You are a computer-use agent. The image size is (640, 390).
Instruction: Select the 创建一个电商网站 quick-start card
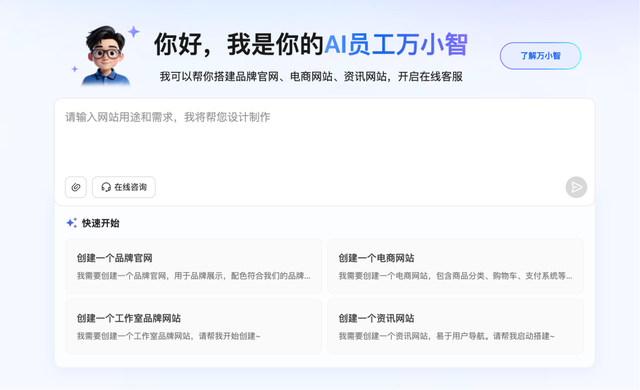456,266
